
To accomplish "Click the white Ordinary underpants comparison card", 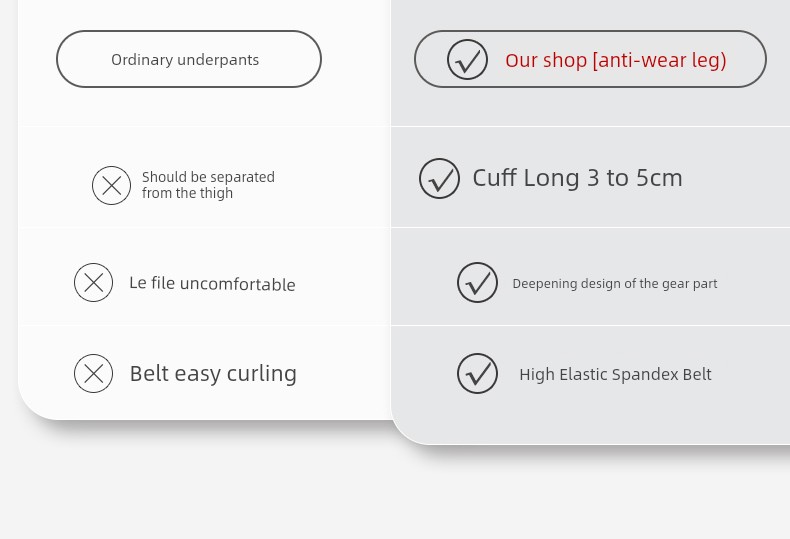I will (205, 210).
